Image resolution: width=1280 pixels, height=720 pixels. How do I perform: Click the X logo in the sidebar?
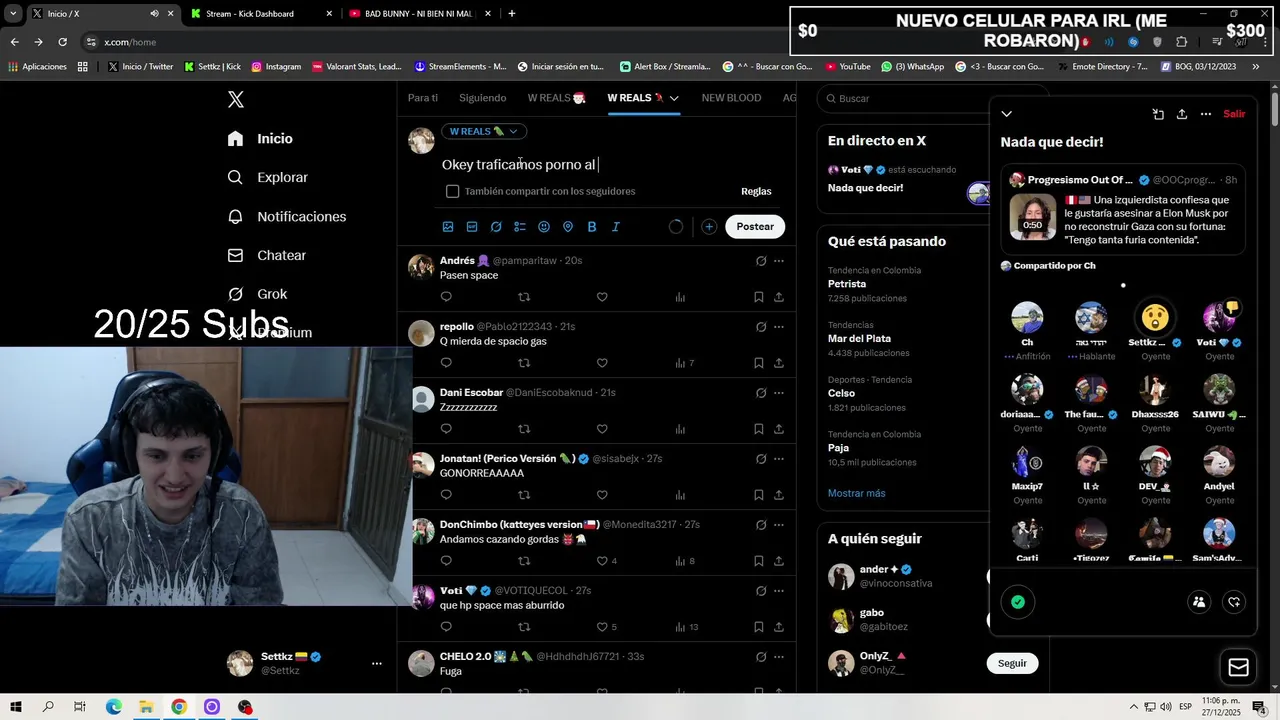[236, 99]
